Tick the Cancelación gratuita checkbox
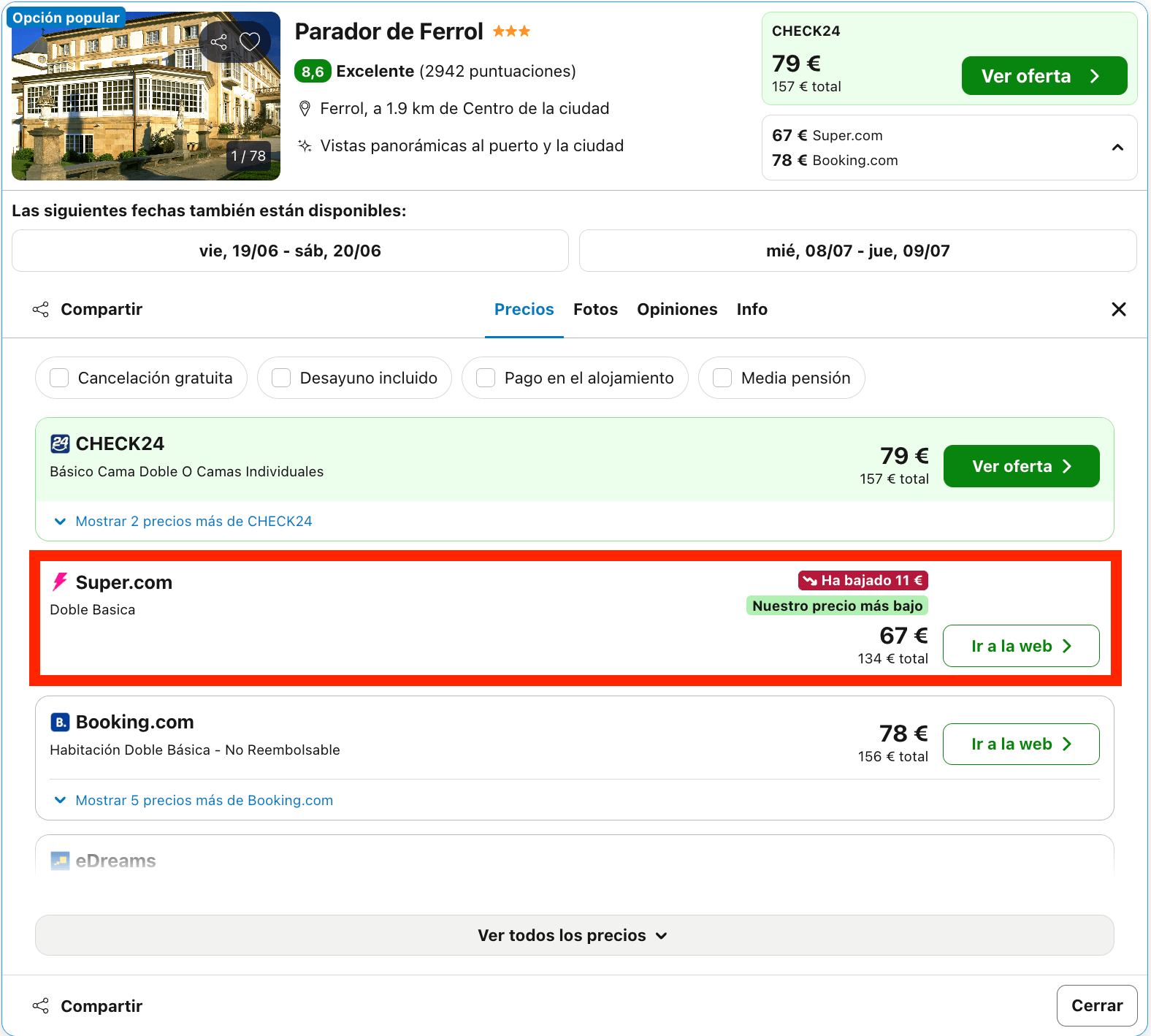This screenshot has width=1151, height=1036. point(59,378)
